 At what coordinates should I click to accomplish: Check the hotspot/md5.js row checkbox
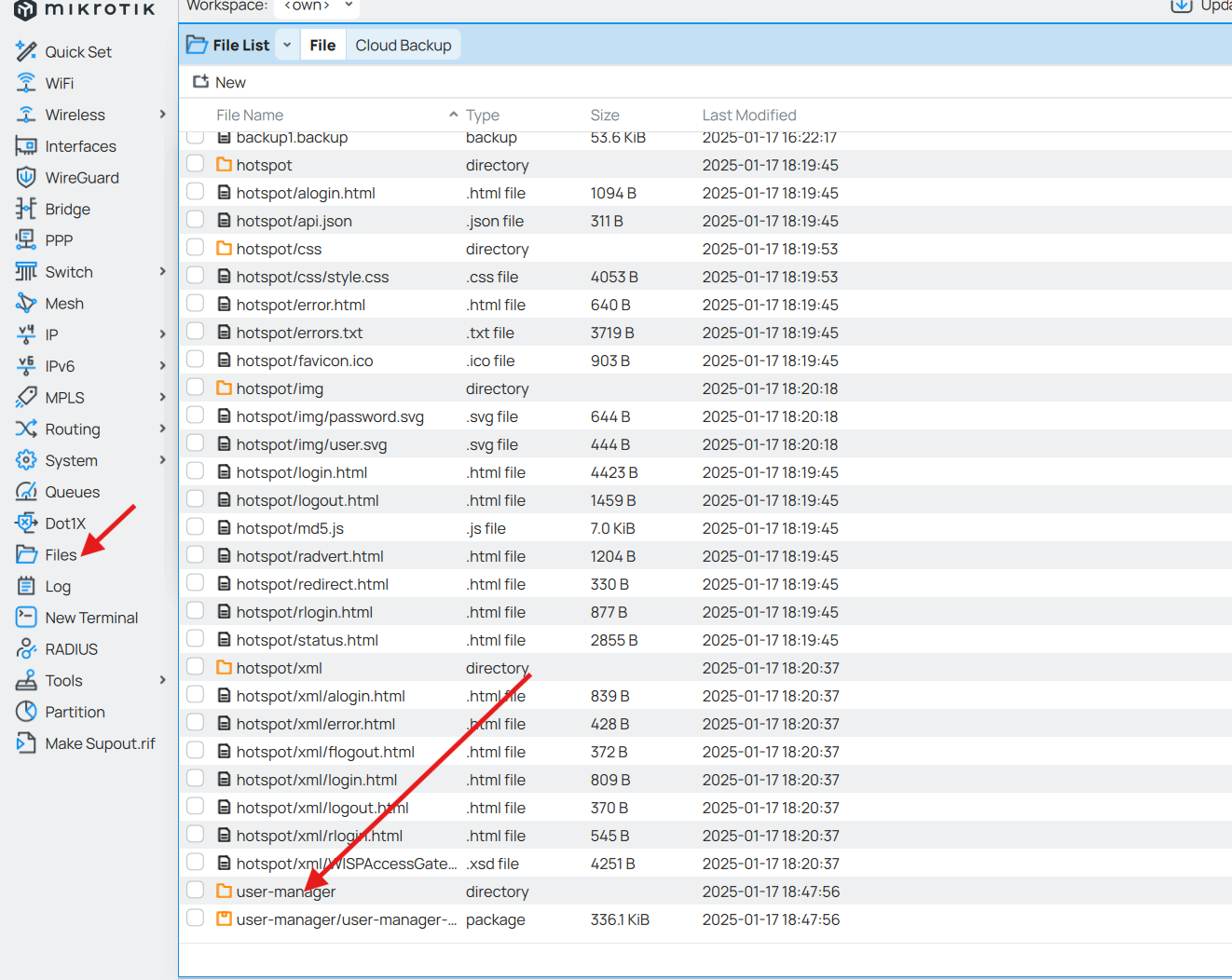195,527
